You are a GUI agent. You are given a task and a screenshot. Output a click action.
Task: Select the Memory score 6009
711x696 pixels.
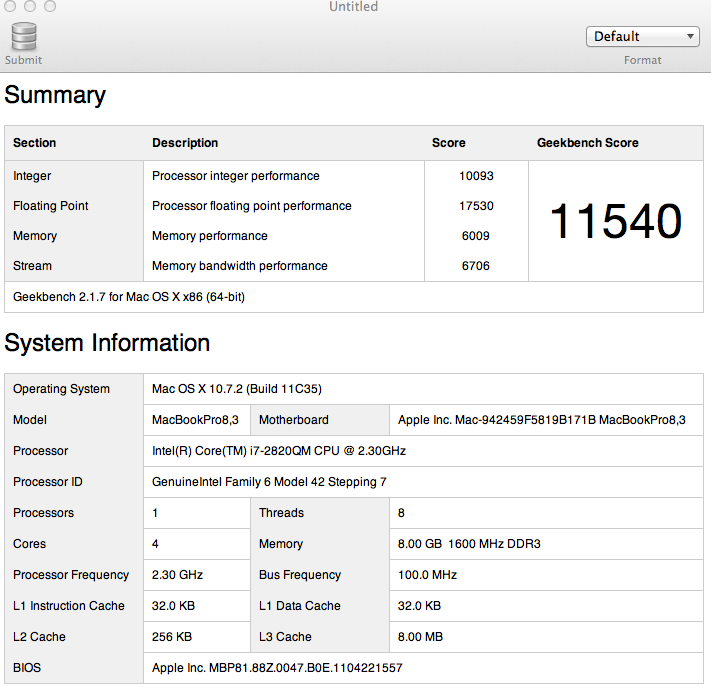(476, 236)
